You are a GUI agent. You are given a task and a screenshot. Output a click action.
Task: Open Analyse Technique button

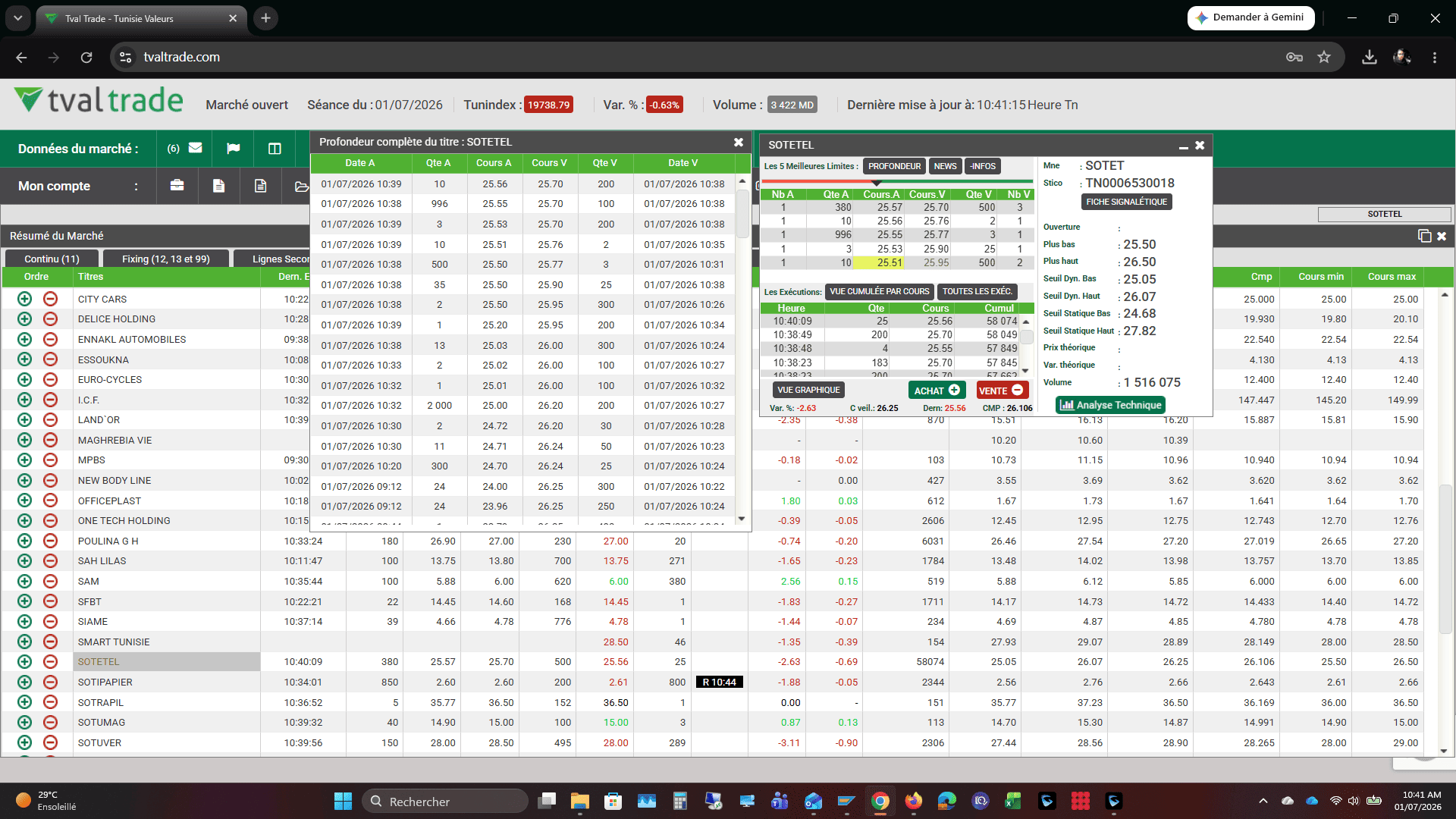click(1111, 405)
